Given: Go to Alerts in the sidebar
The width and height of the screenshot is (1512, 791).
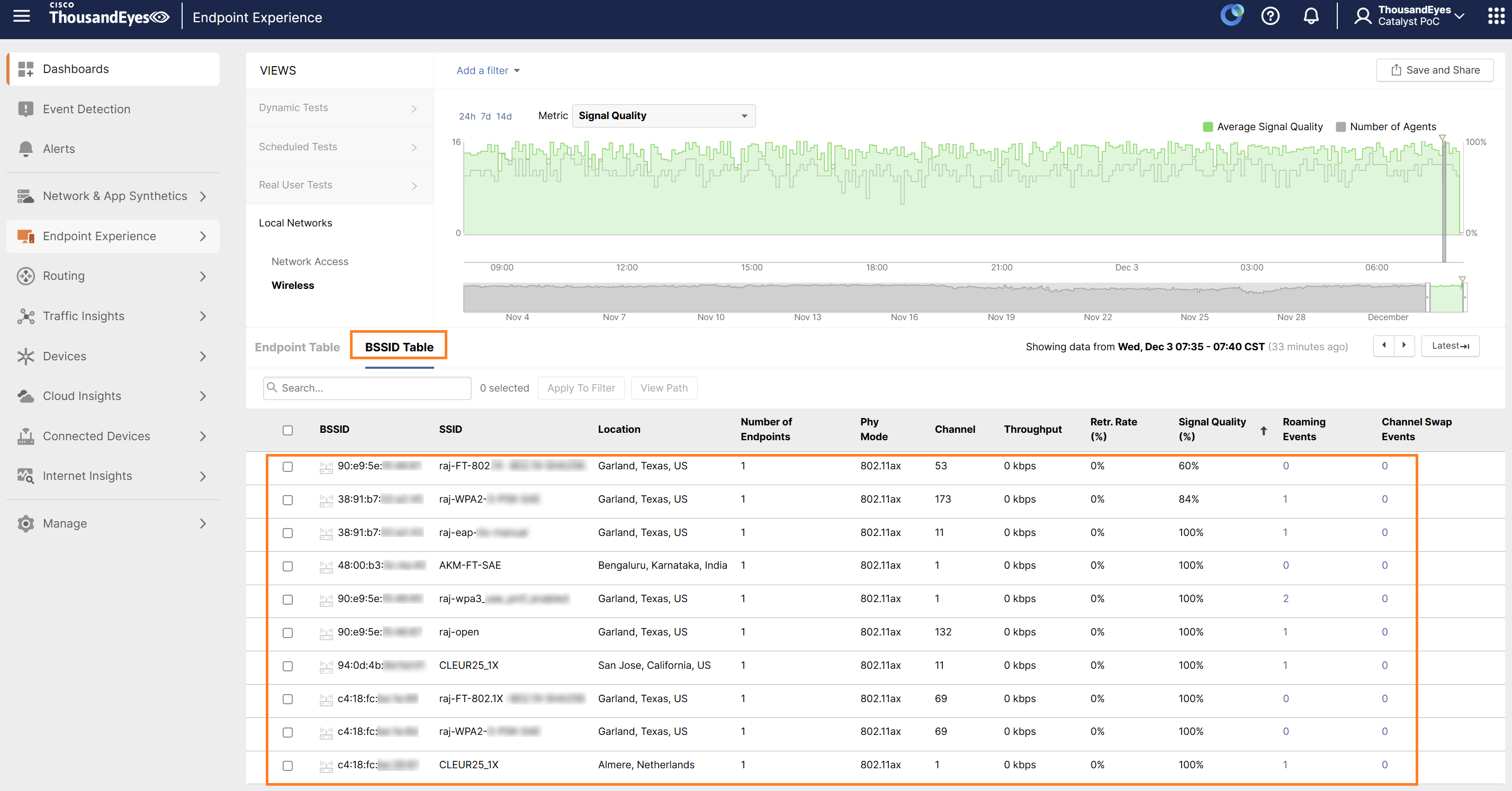Looking at the screenshot, I should [59, 149].
